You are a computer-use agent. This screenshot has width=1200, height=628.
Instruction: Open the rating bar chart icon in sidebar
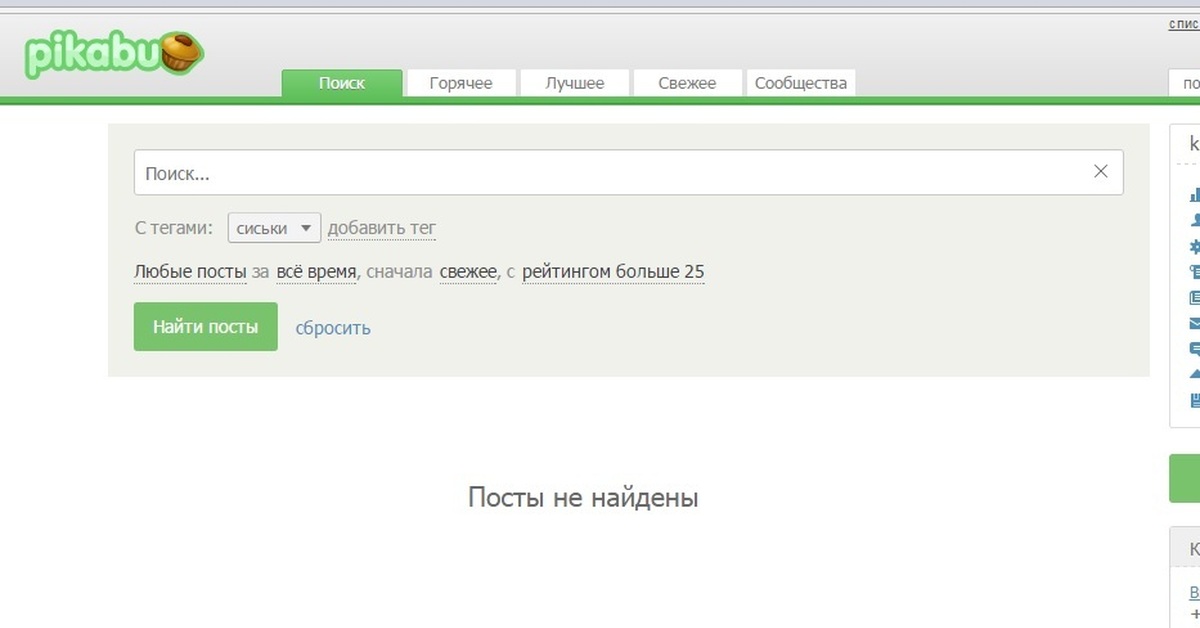click(x=1194, y=195)
